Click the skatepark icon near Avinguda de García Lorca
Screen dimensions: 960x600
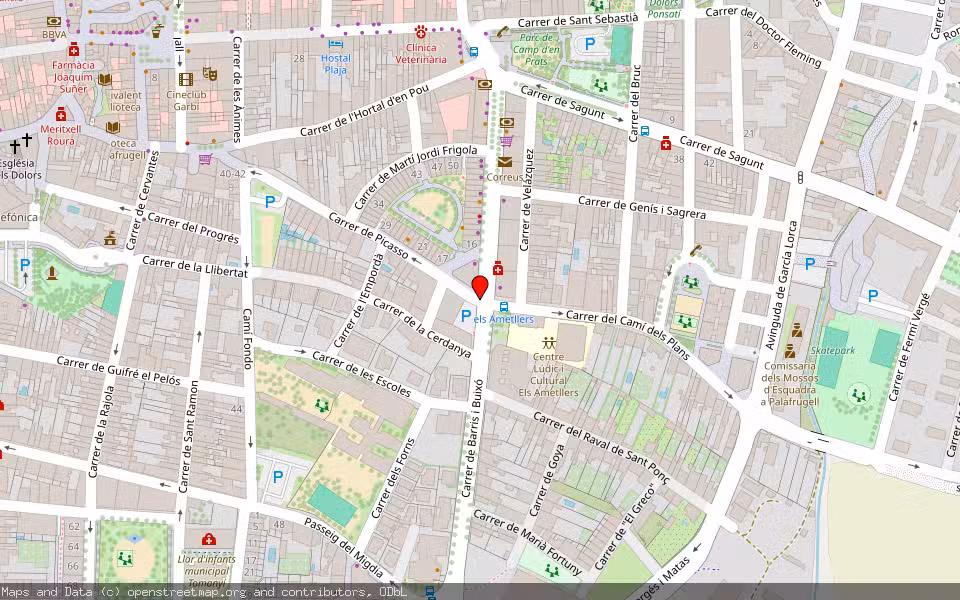[x=834, y=350]
